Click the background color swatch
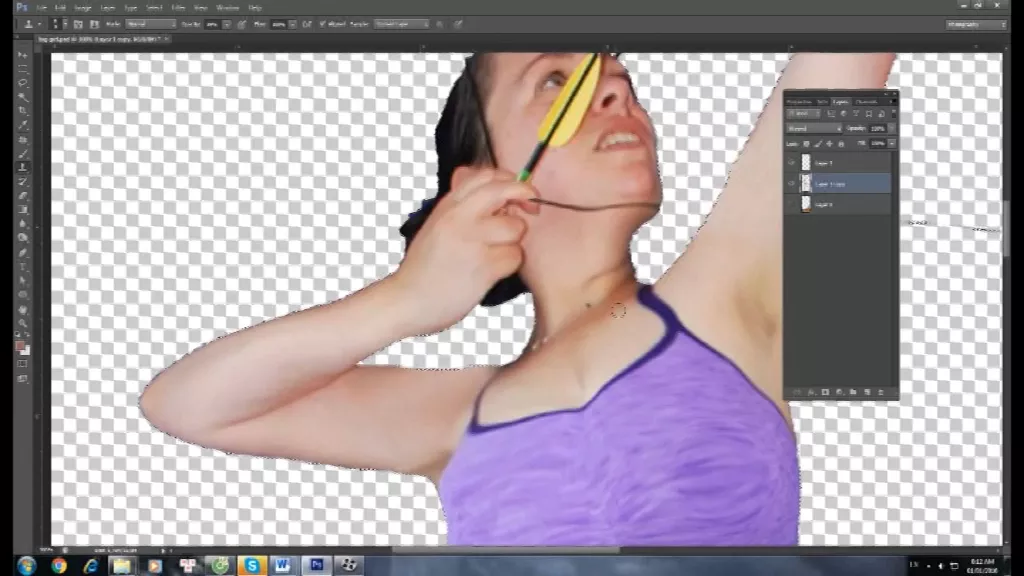 (x=26, y=351)
